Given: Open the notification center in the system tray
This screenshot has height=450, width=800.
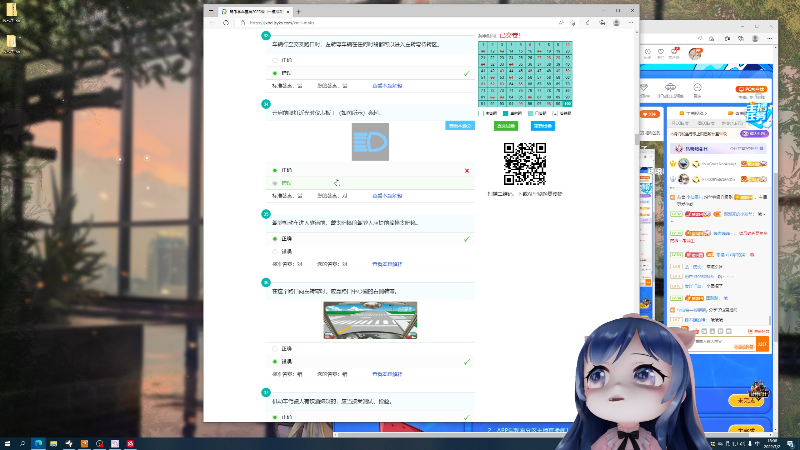Looking at the screenshot, I should (x=790, y=444).
